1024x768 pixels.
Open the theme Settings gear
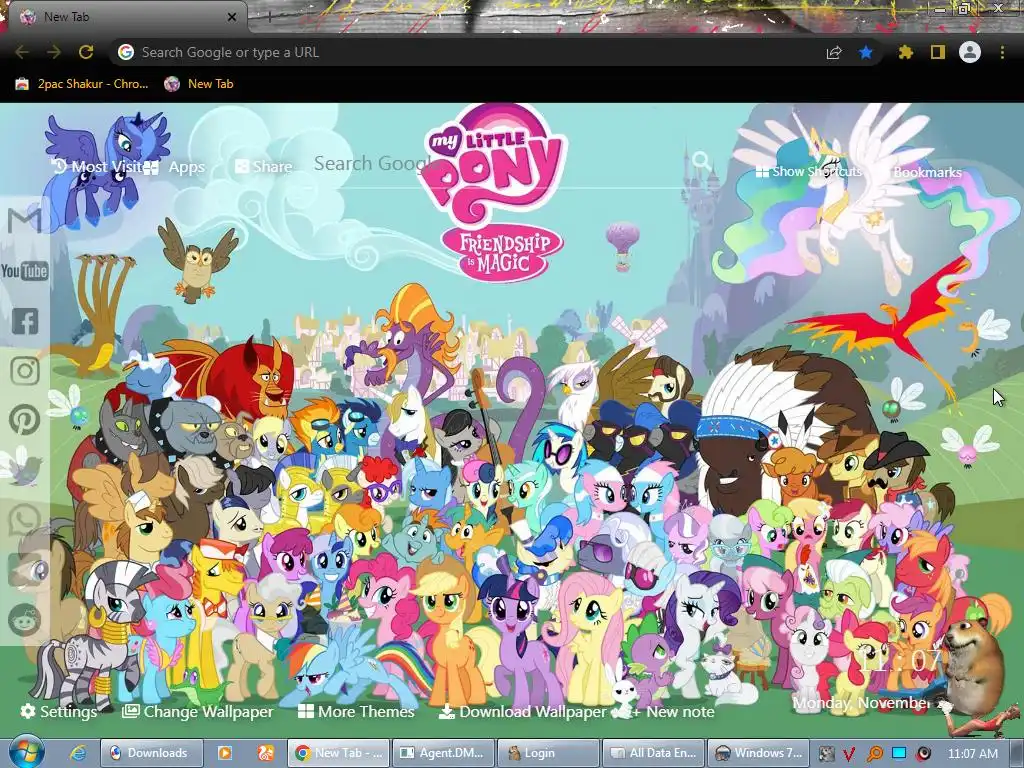59,711
